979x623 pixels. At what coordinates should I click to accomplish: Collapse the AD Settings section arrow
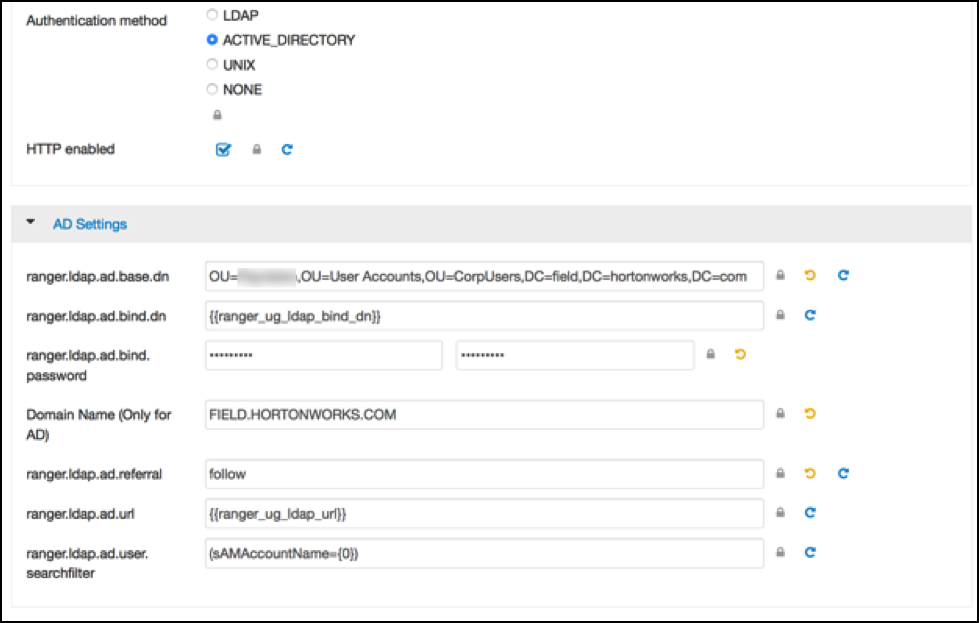[x=31, y=224]
